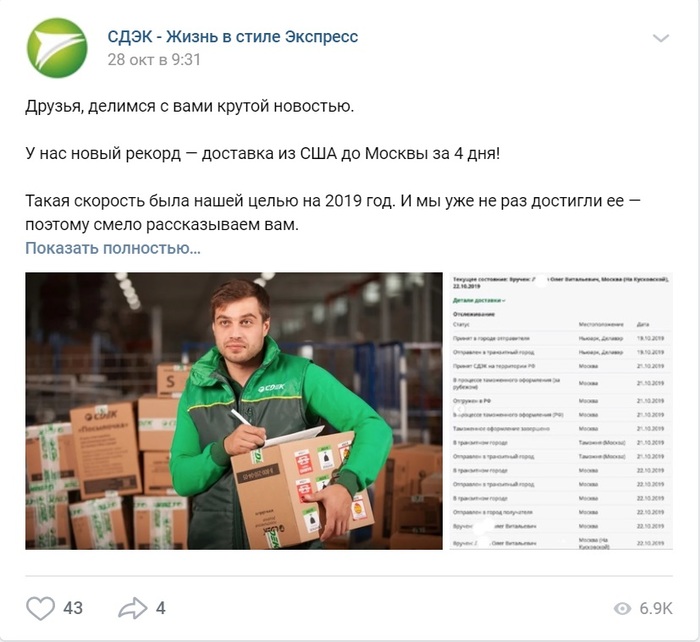Click the green СДЭК community avatar logo

57,48
